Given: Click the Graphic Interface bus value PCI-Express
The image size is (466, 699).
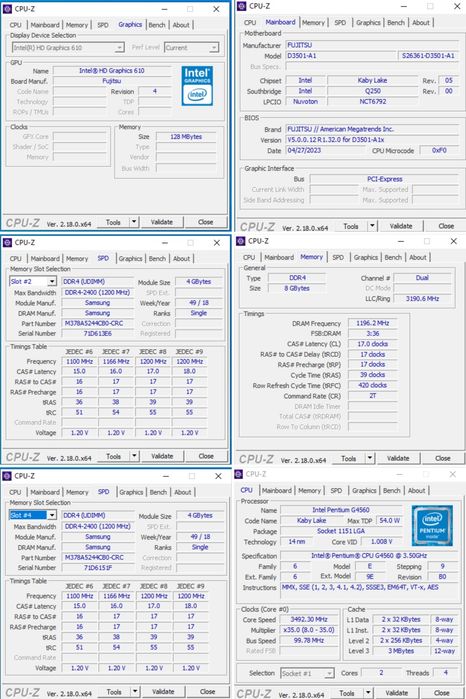Looking at the screenshot, I should coord(384,179).
